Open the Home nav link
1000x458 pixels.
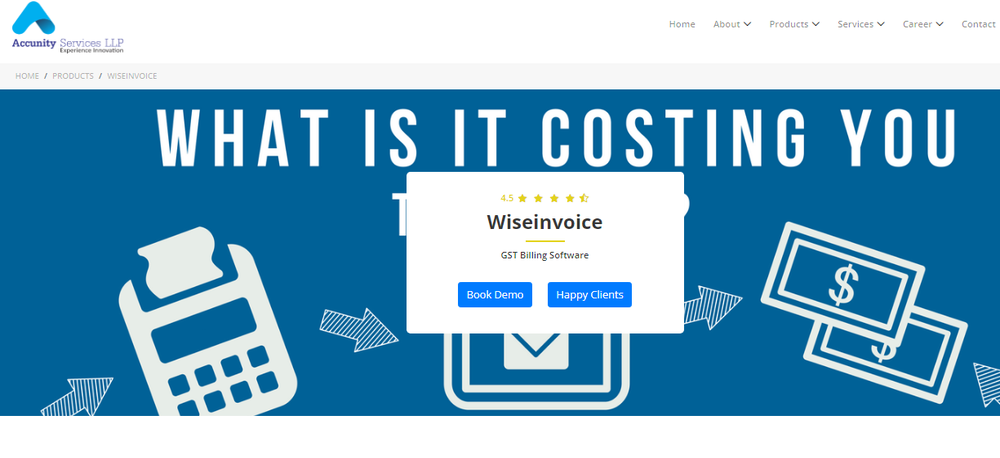coord(682,24)
